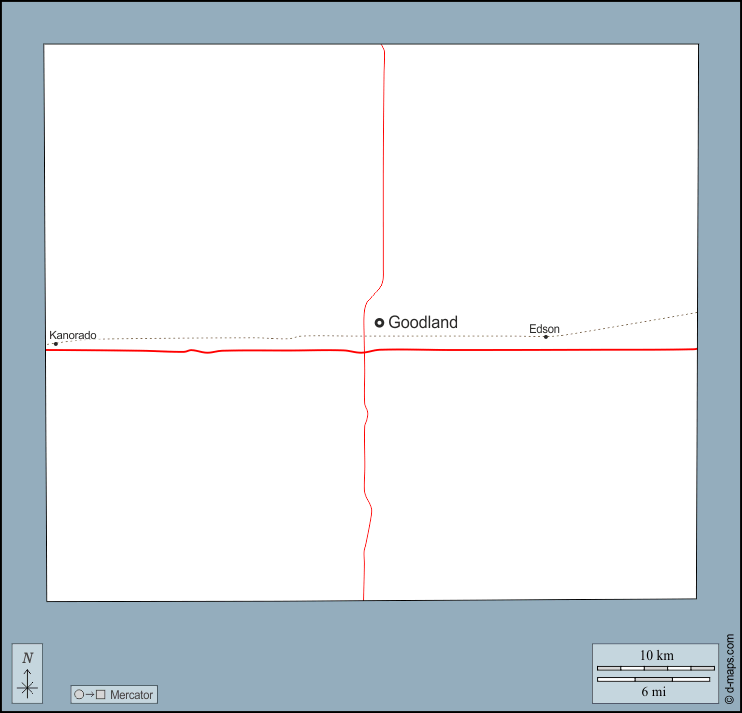Click the Mercator projection label
The image size is (742, 713).
[132, 694]
